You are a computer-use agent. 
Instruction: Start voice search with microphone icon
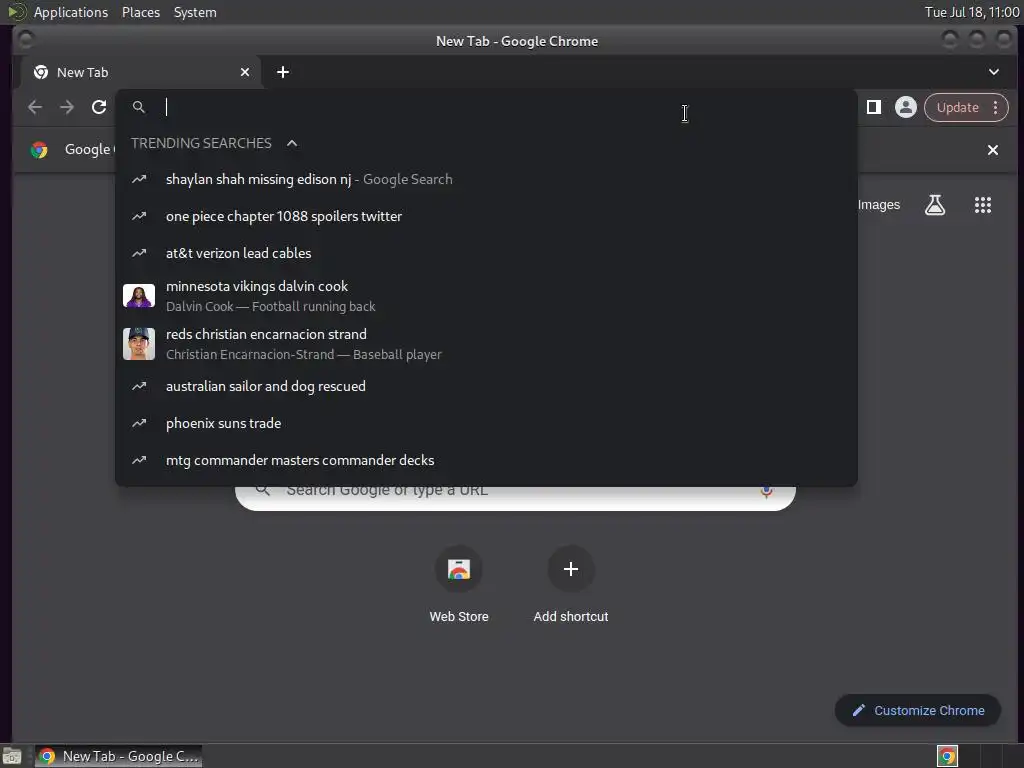766,491
